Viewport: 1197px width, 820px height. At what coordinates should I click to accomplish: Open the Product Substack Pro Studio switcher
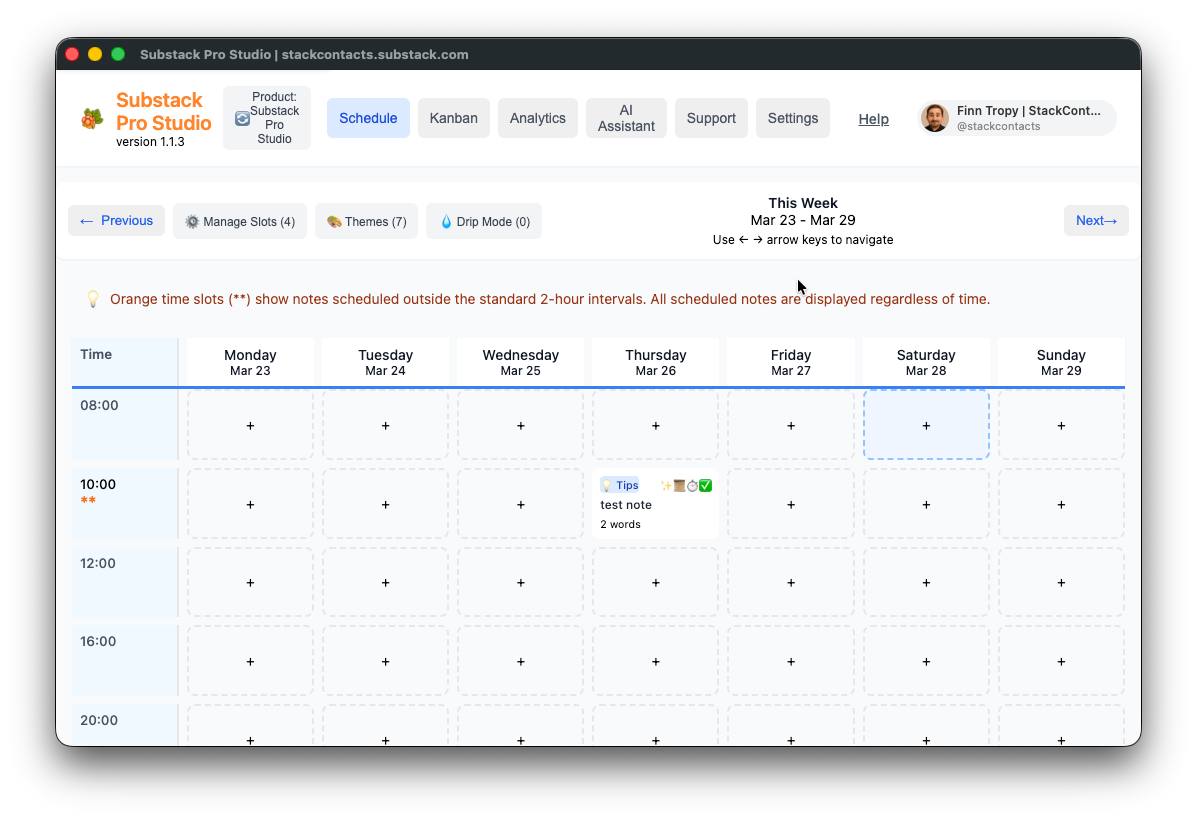coord(267,118)
